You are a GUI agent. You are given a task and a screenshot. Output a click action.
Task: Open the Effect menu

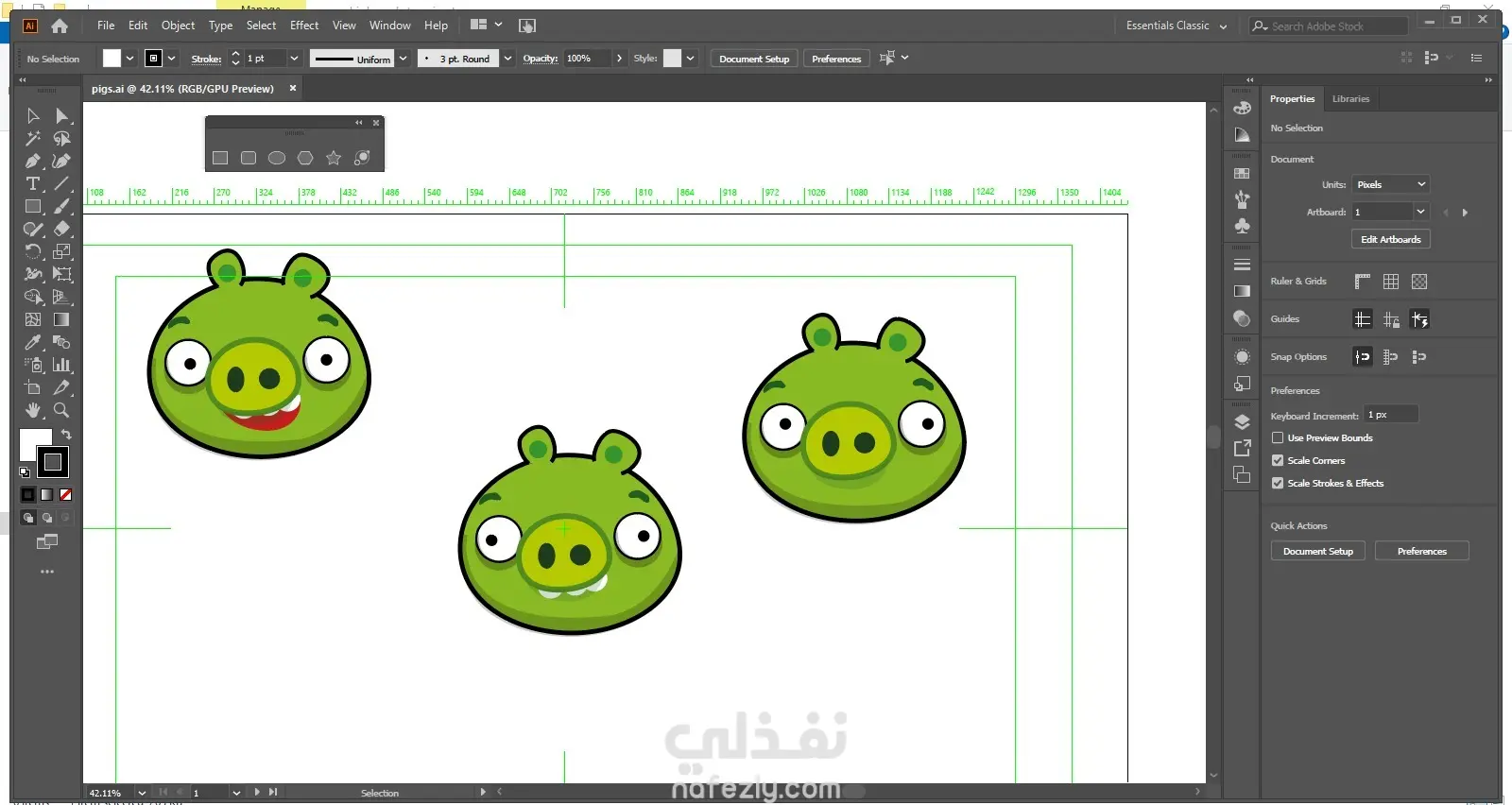click(x=303, y=26)
